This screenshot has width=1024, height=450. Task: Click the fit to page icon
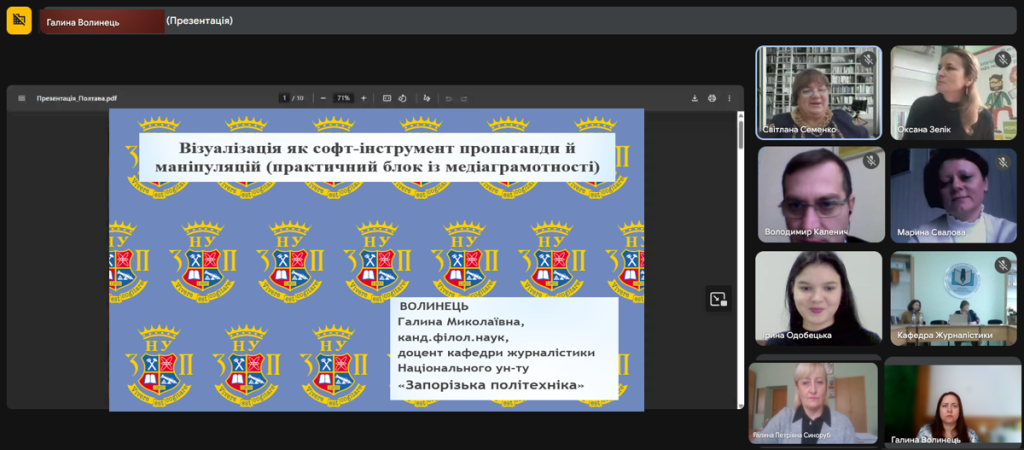(x=386, y=98)
